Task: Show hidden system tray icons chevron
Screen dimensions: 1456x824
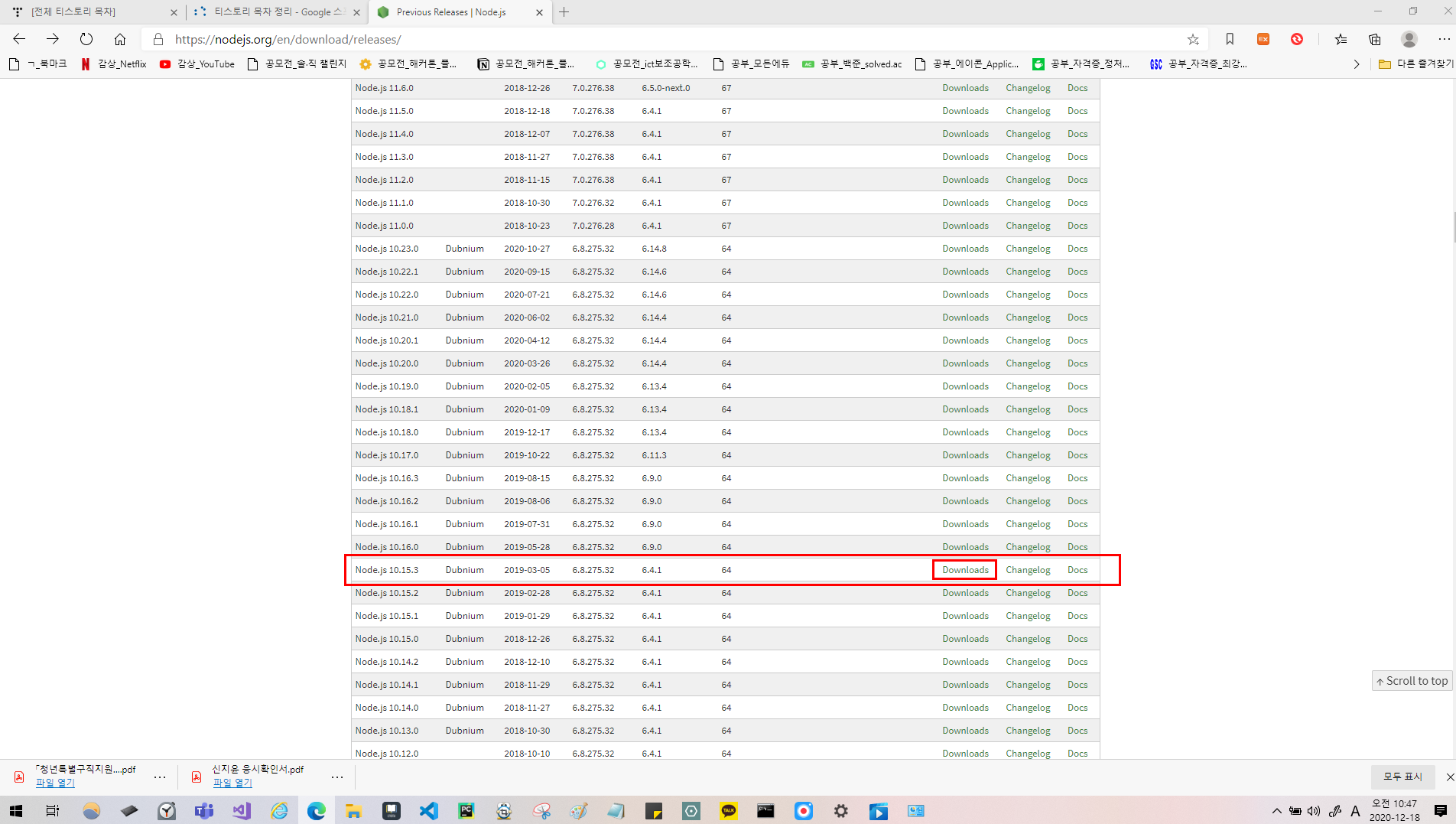Action: pos(1276,811)
